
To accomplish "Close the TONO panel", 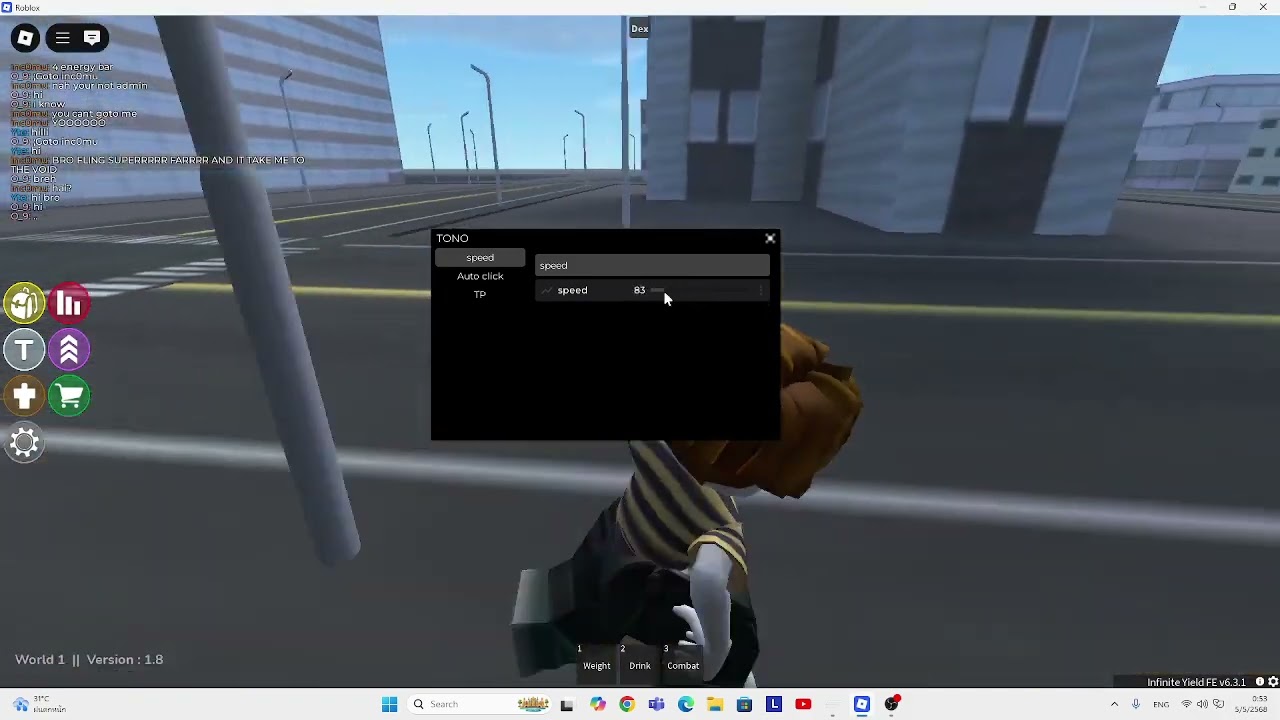I will [770, 238].
